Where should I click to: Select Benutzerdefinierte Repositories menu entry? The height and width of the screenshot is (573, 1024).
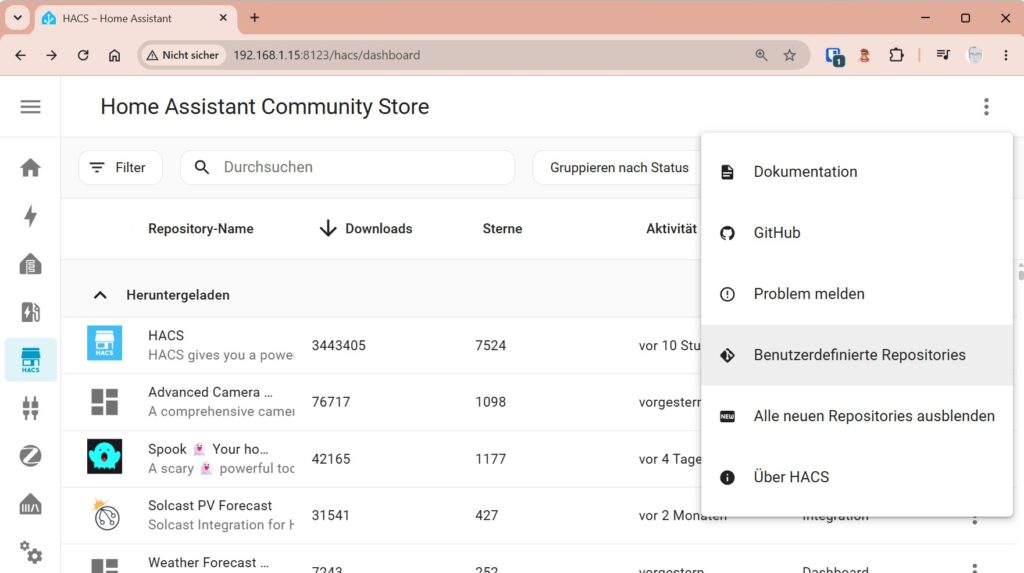click(857, 355)
